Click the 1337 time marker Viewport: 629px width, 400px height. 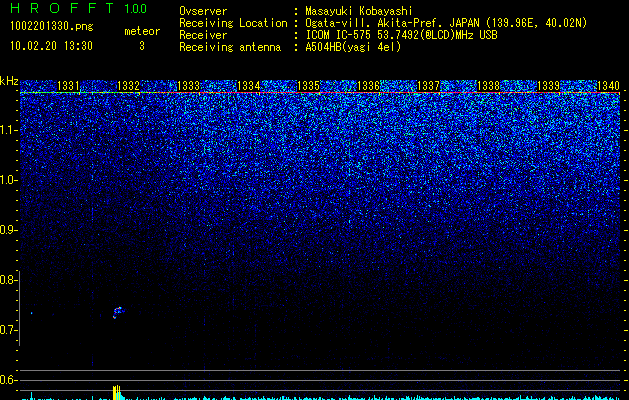tap(428, 85)
